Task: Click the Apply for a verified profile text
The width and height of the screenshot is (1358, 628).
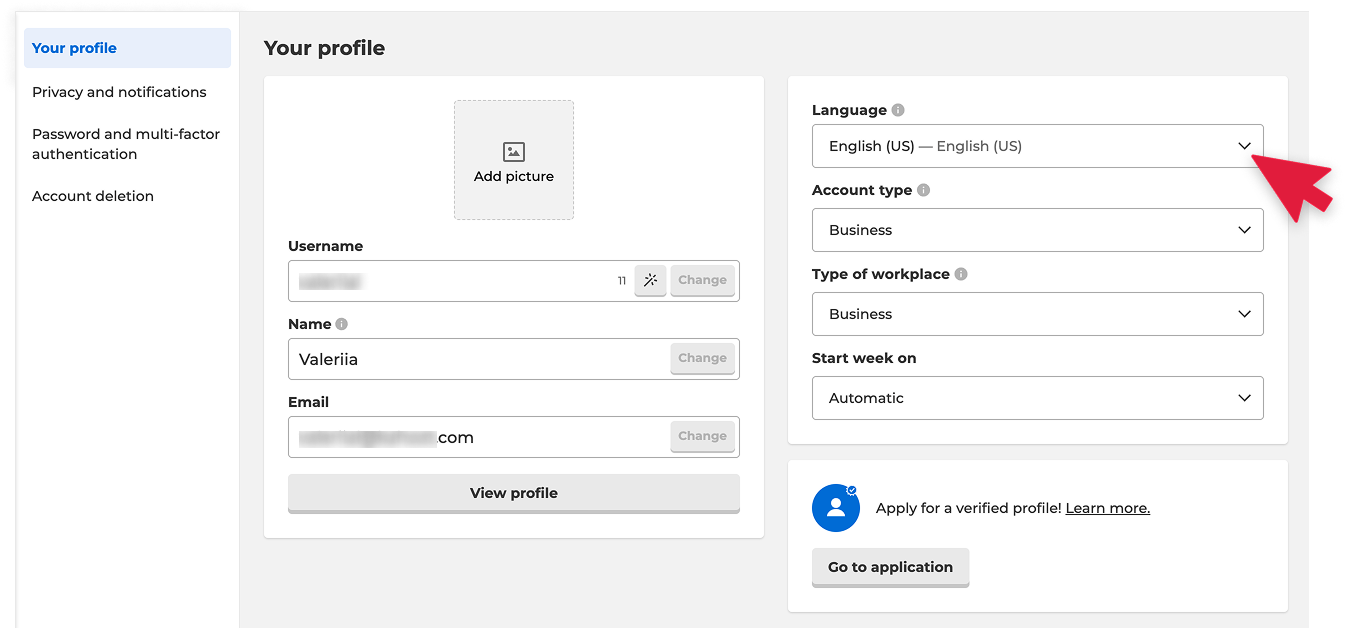Action: 968,508
